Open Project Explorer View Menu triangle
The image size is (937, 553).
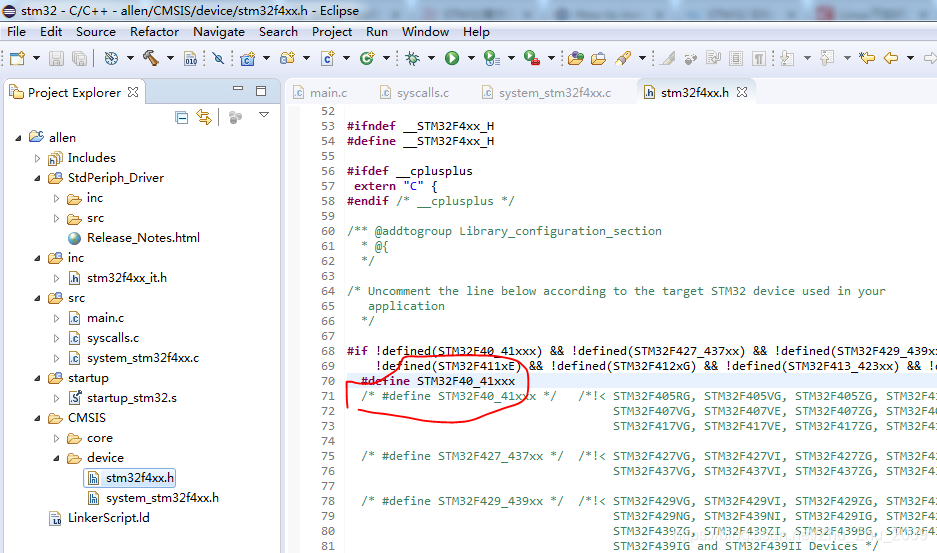(264, 114)
